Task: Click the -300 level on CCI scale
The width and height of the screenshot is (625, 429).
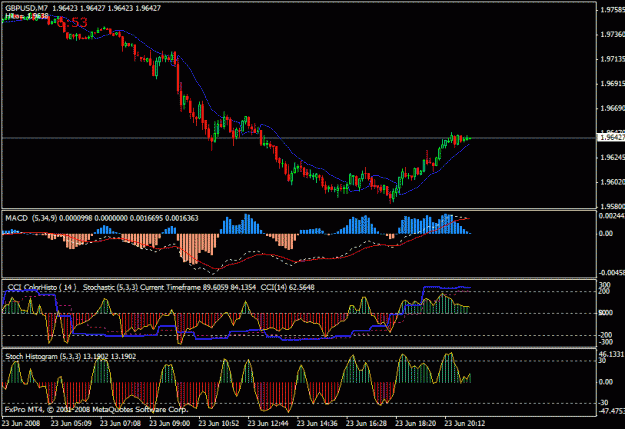Action: coord(605,342)
